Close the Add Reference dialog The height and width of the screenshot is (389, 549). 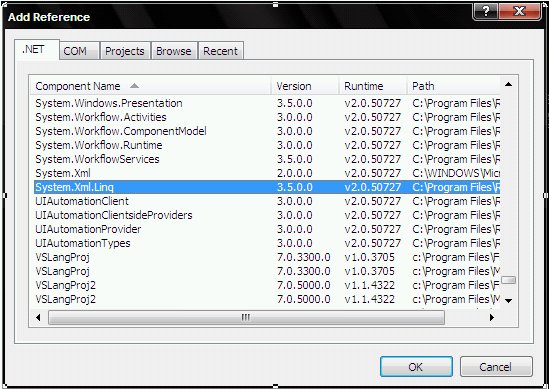pyautogui.click(x=520, y=12)
